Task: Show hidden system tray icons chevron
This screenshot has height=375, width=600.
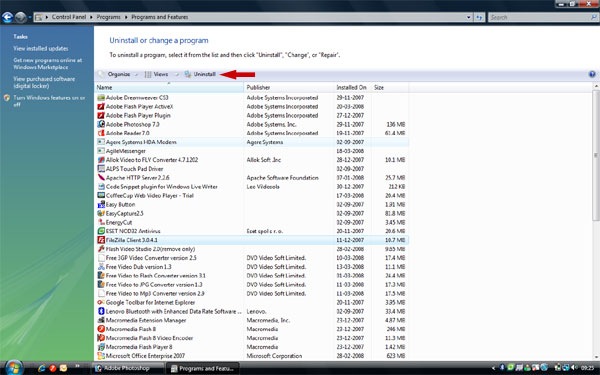Action: [493, 368]
